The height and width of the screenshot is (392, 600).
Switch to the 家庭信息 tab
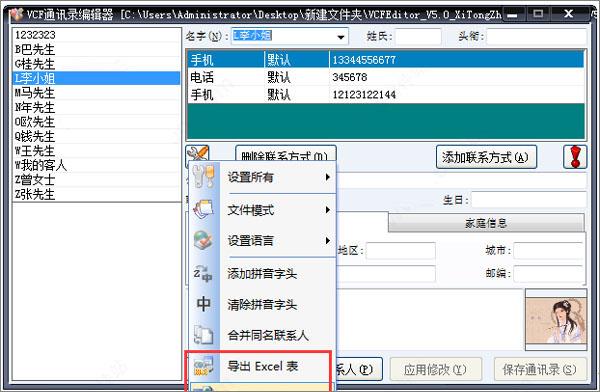[x=486, y=223]
